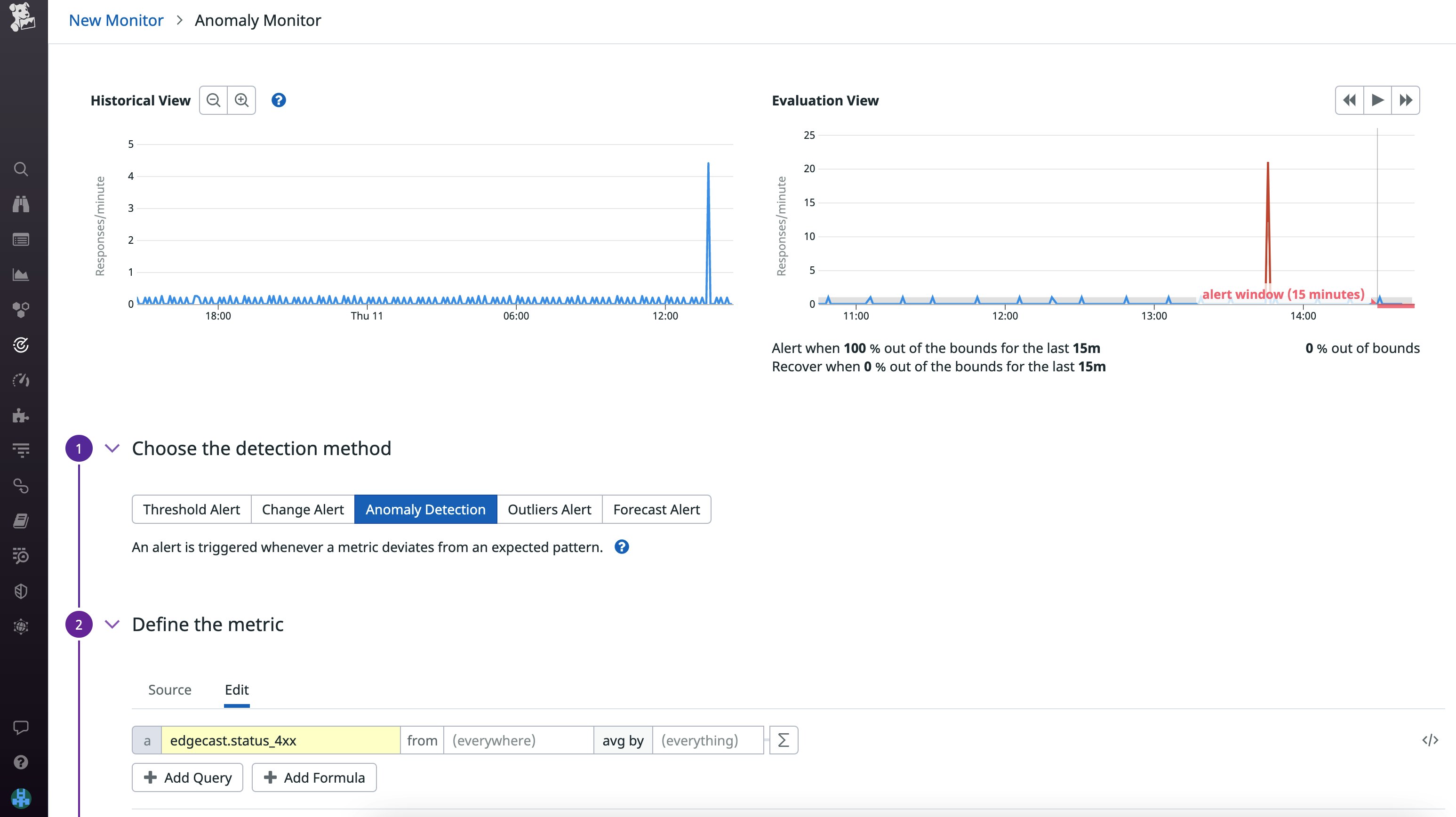This screenshot has width=1456, height=817.
Task: Switch detection method to Threshold Alert
Action: click(x=191, y=509)
